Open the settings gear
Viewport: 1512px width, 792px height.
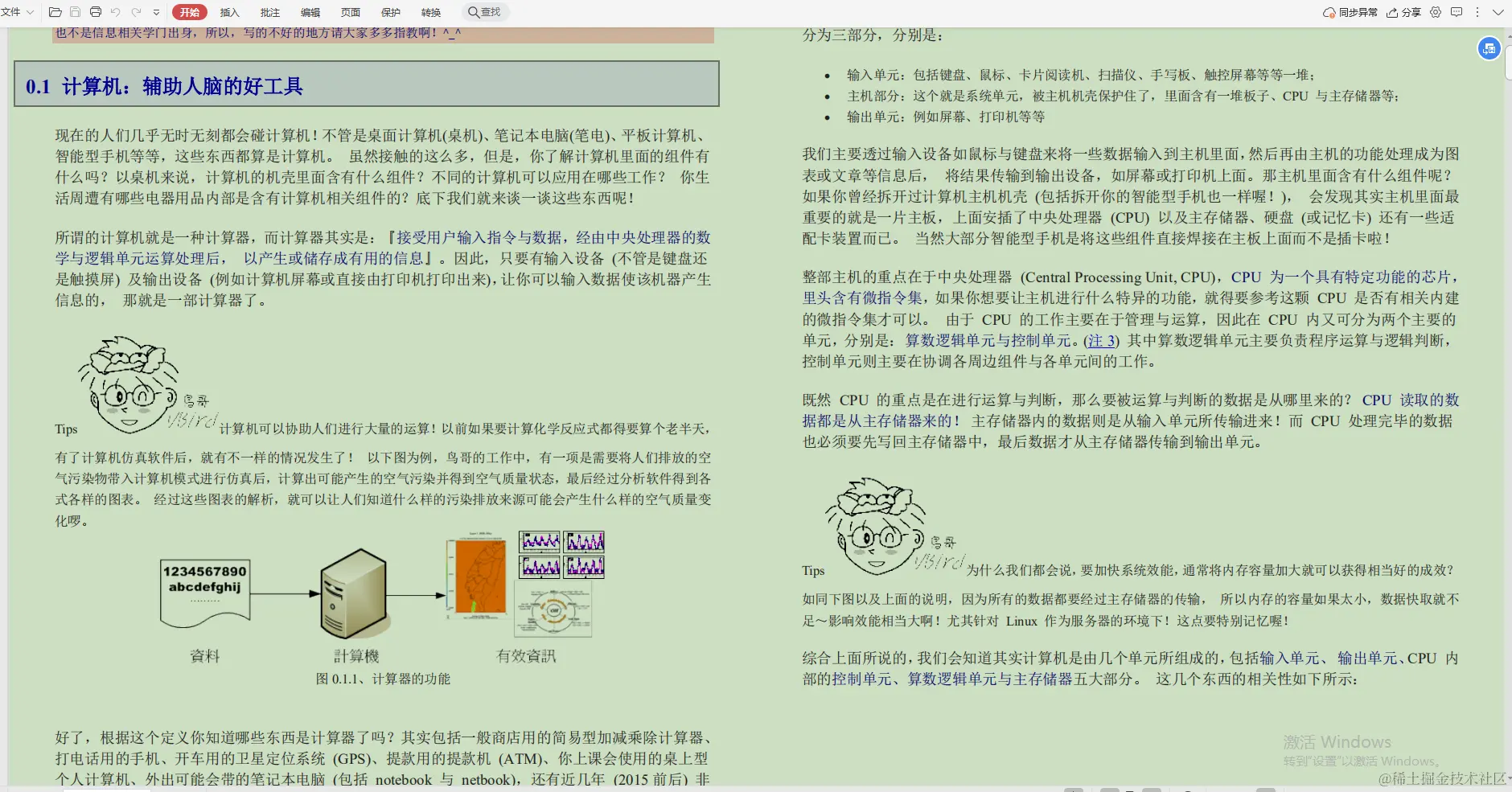(1436, 13)
